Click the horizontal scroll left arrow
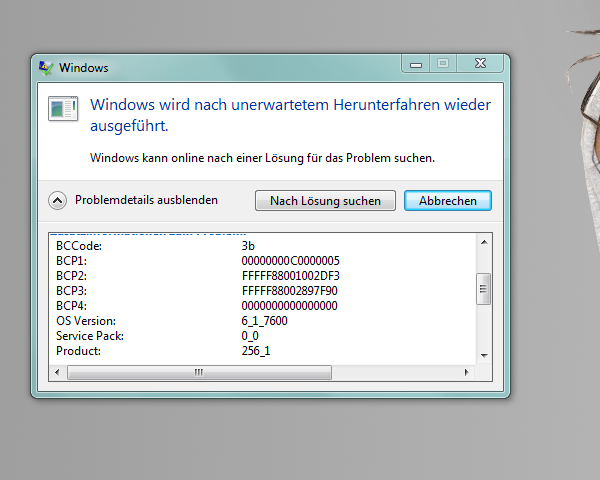Image resolution: width=600 pixels, height=480 pixels. click(57, 372)
